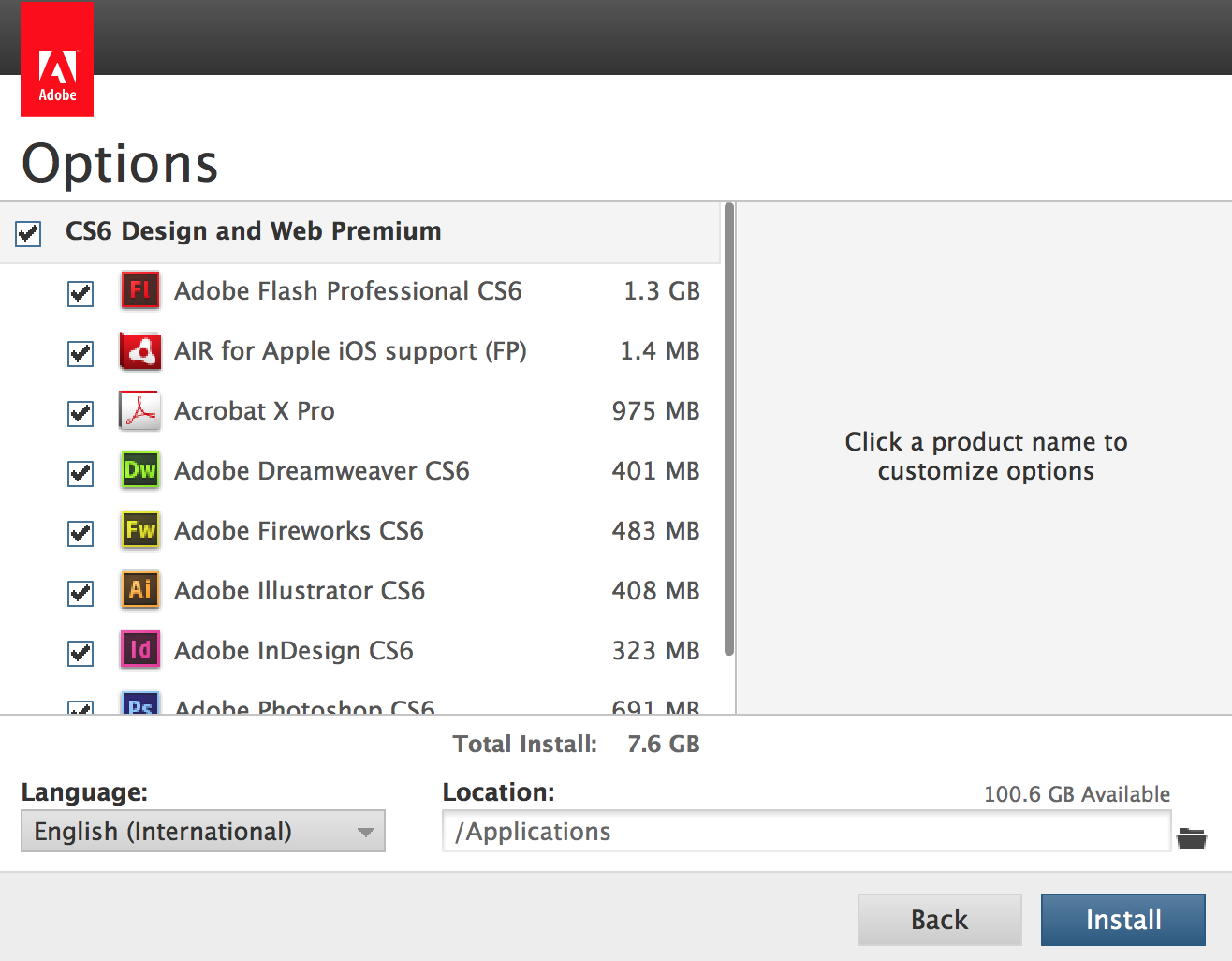Click the InDesign CS6 icon
This screenshot has width=1232, height=961.
[140, 650]
